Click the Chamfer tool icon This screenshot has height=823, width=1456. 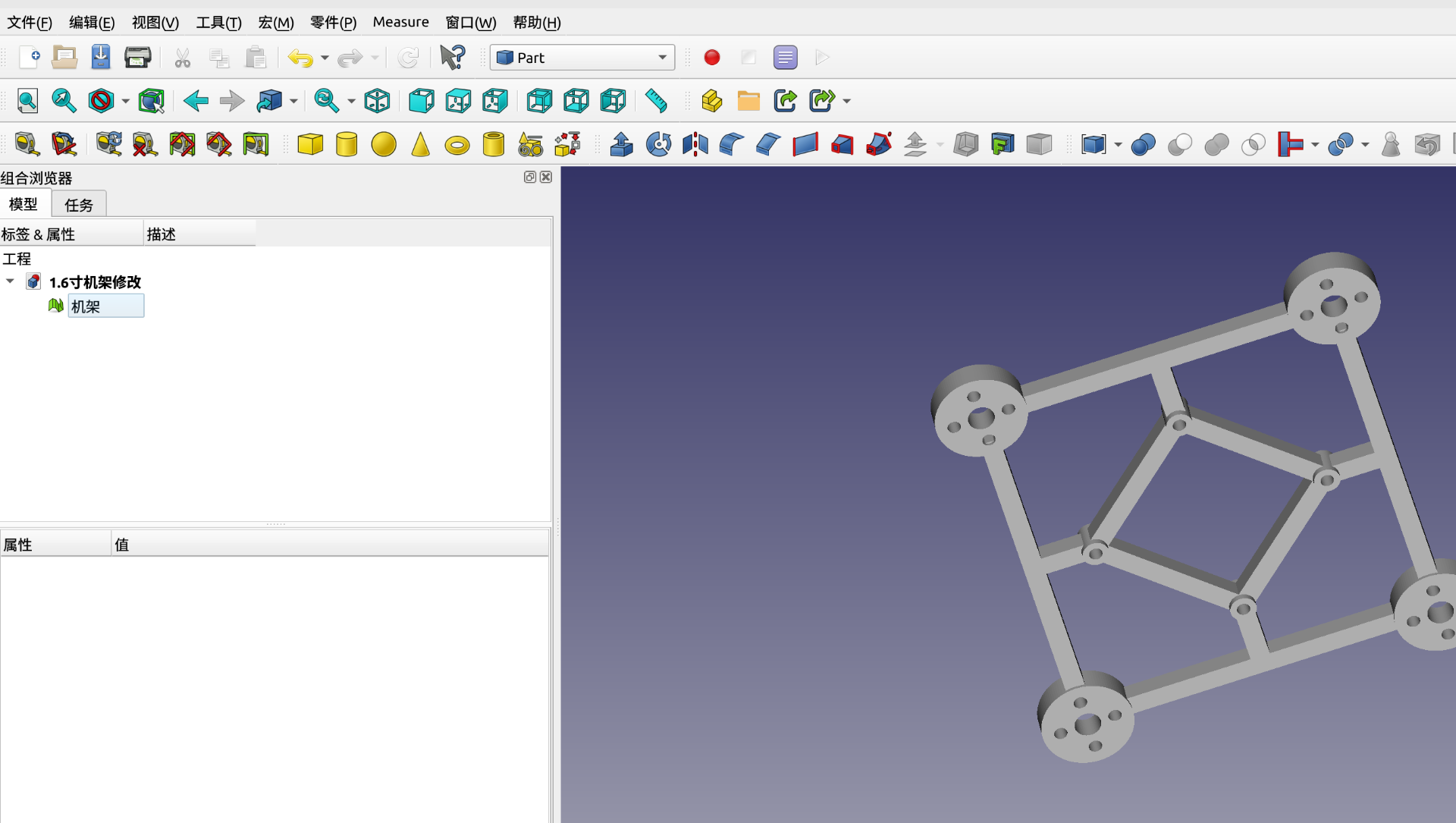(x=768, y=144)
